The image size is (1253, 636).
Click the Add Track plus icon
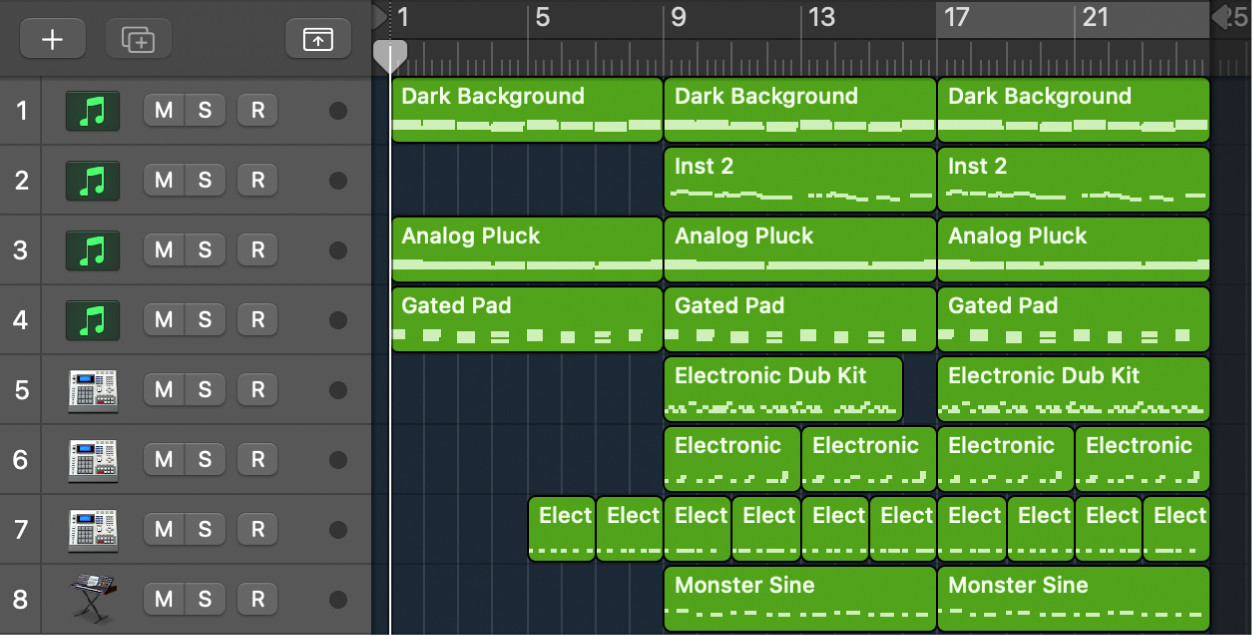(52, 39)
